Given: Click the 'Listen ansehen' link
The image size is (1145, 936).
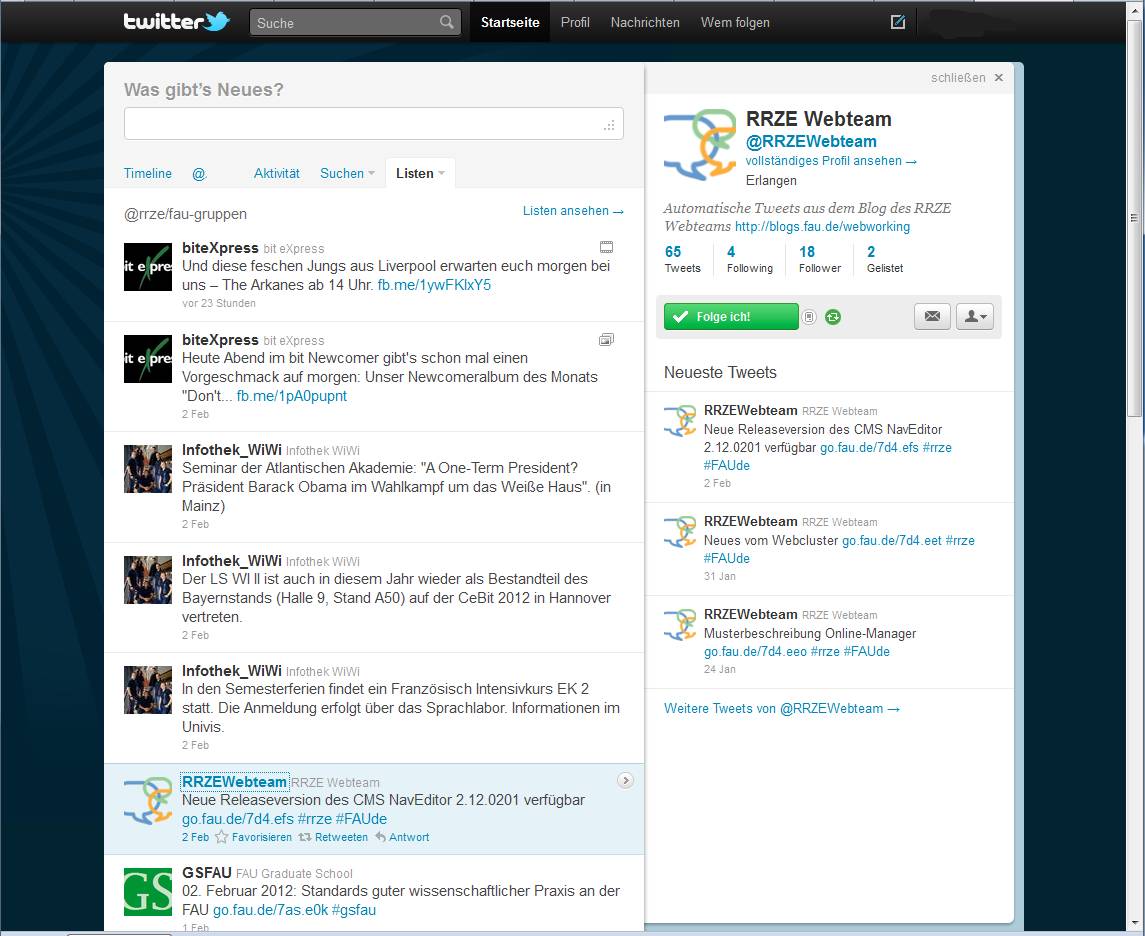Looking at the screenshot, I should (573, 211).
